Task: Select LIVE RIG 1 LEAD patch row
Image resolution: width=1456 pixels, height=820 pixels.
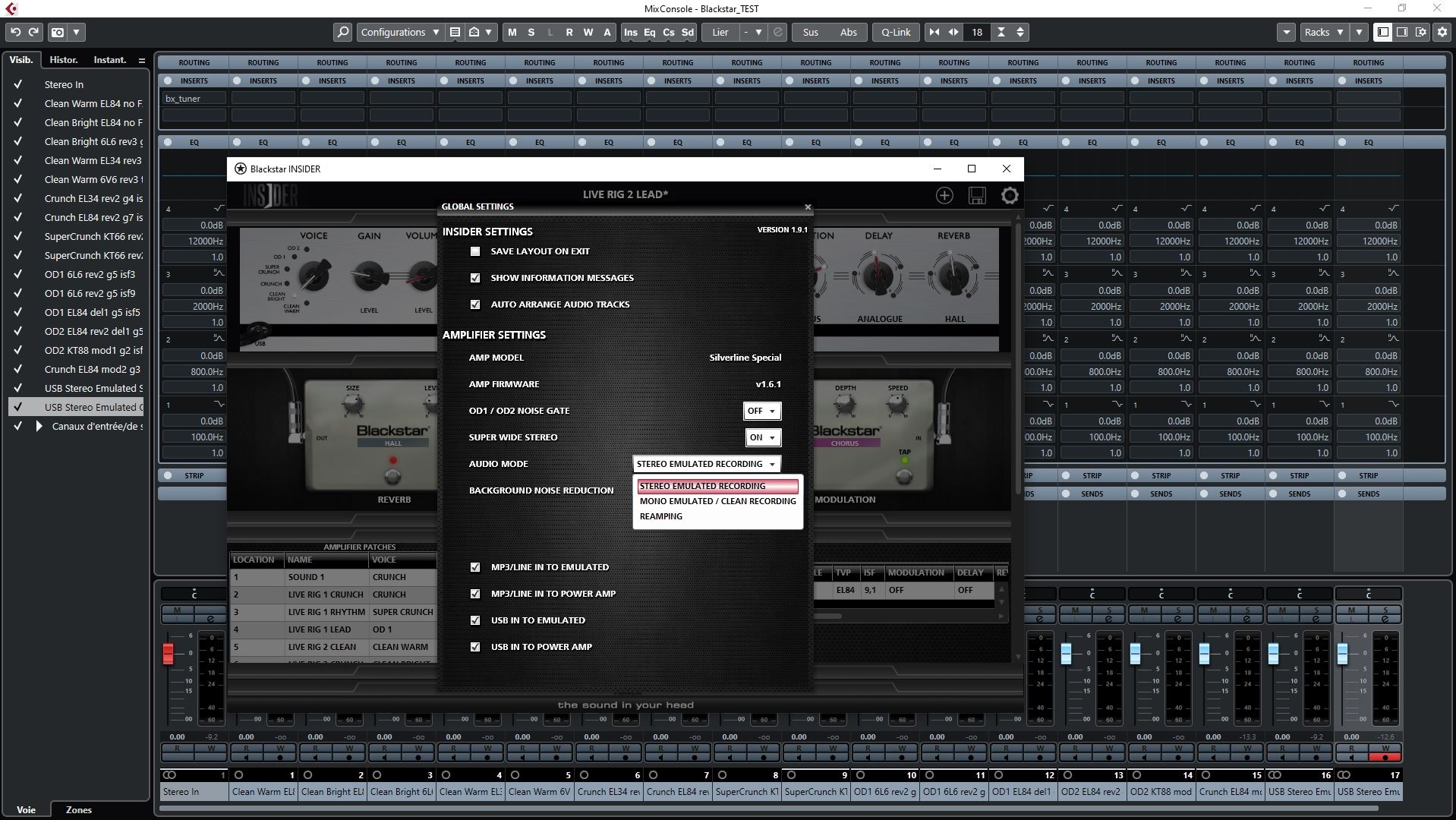Action: click(x=333, y=629)
